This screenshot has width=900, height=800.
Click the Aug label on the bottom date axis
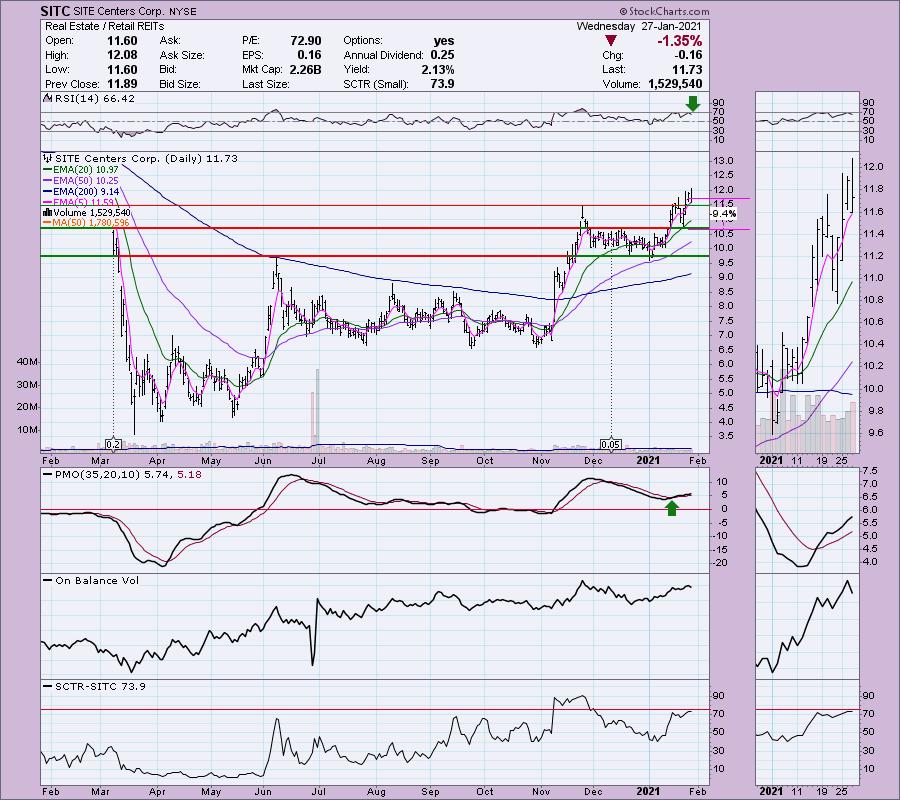pyautogui.click(x=376, y=792)
